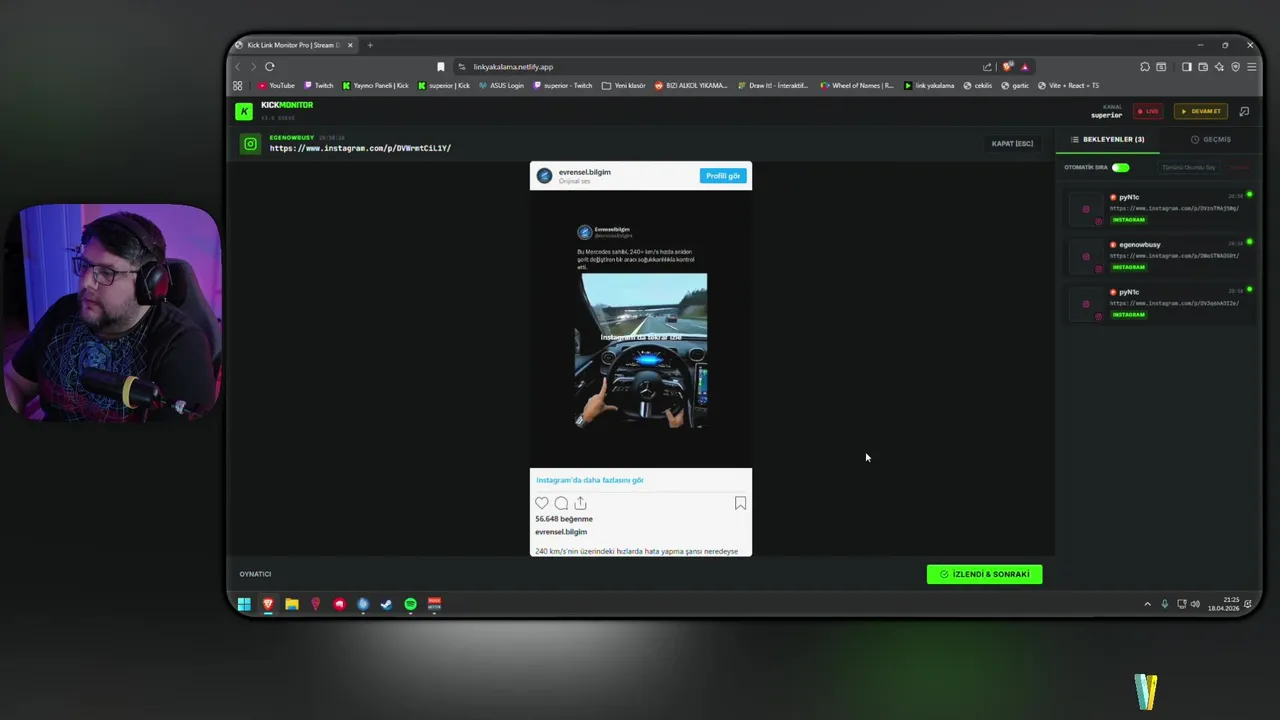1280x720 pixels.
Task: Open the gartic bookmark
Action: pyautogui.click(x=1014, y=85)
